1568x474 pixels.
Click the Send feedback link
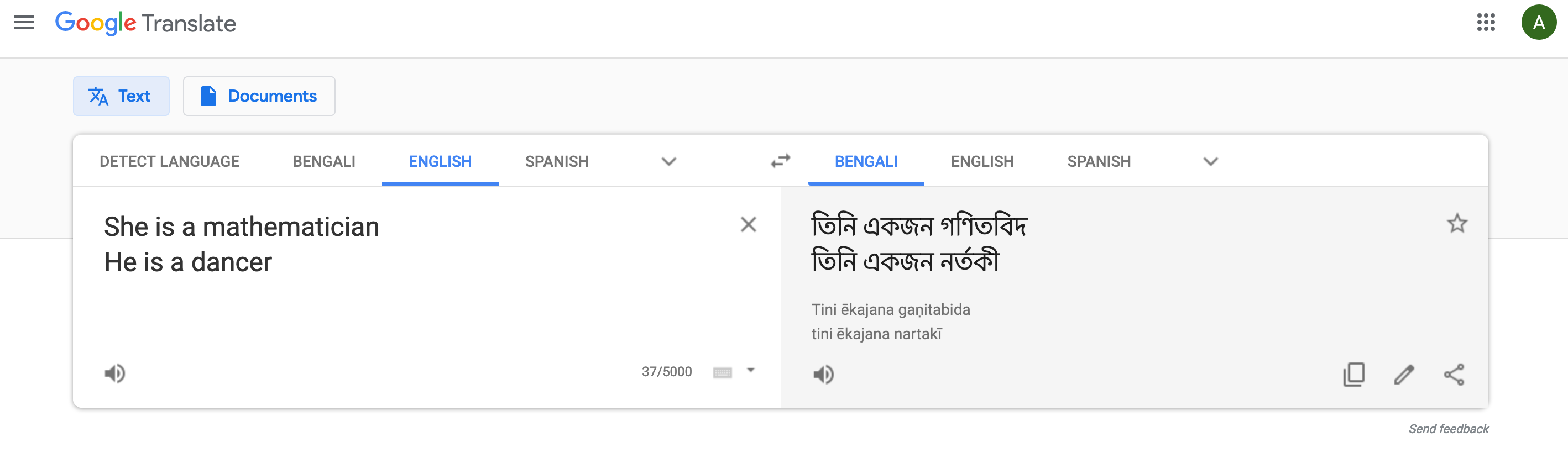(x=1448, y=429)
